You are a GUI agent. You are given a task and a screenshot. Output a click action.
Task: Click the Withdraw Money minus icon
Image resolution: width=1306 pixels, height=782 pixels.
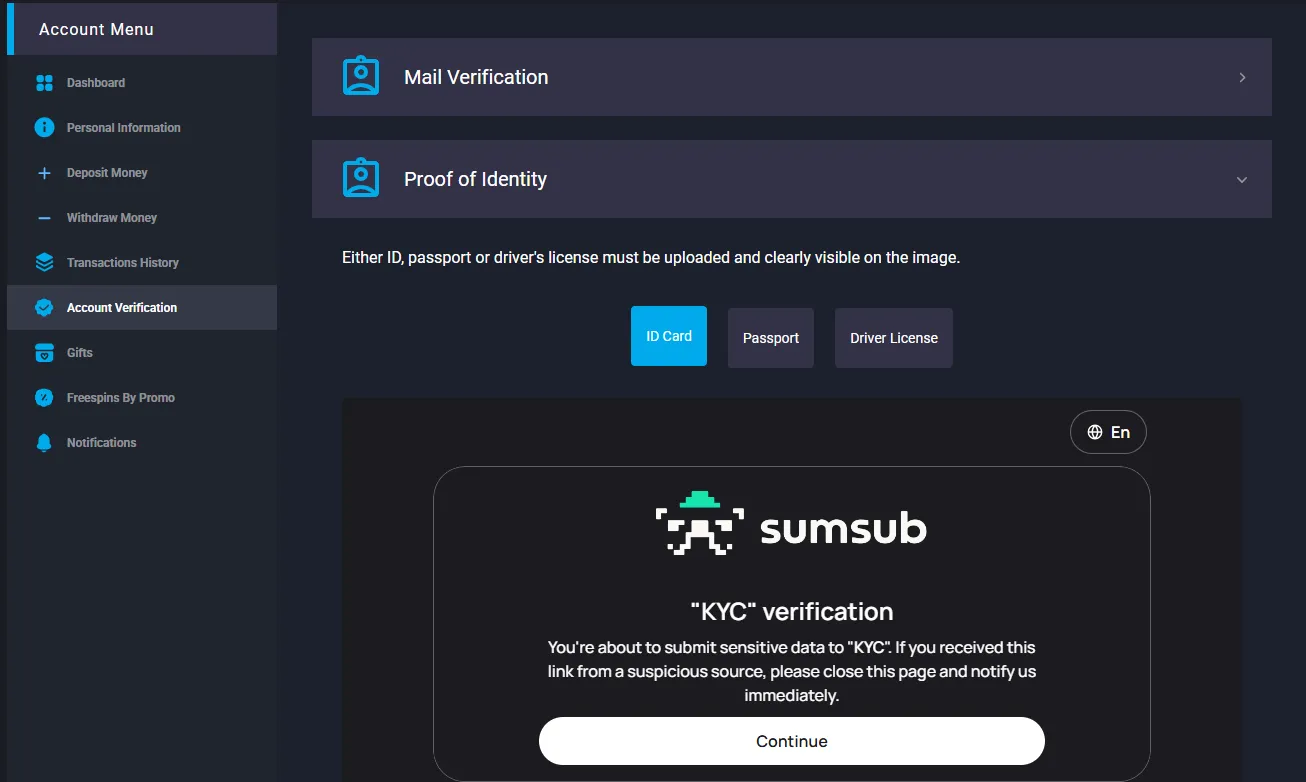(x=44, y=218)
